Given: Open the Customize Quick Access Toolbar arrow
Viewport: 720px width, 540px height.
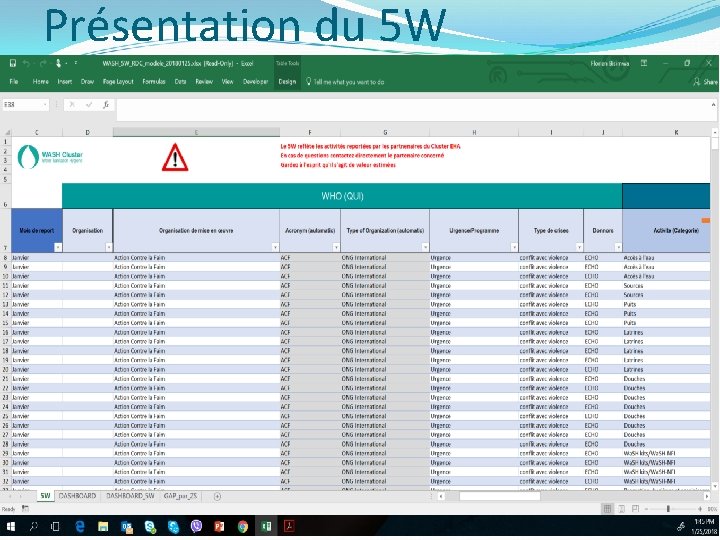Looking at the screenshot, I should [x=76, y=63].
